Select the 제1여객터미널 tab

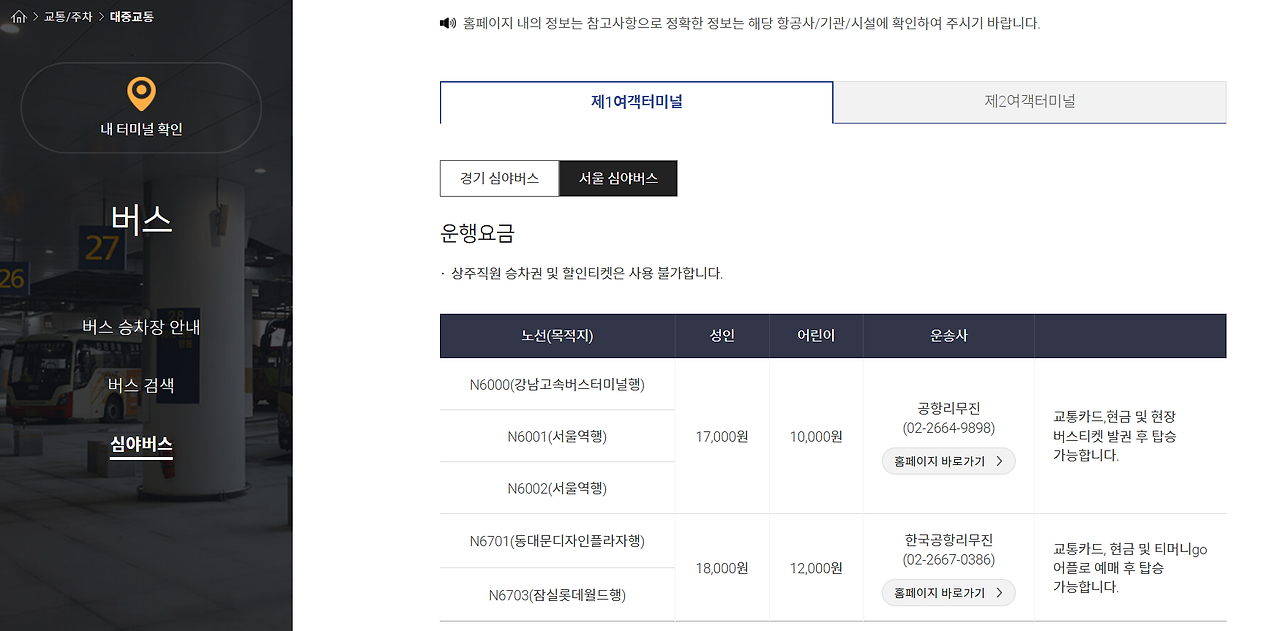636,103
